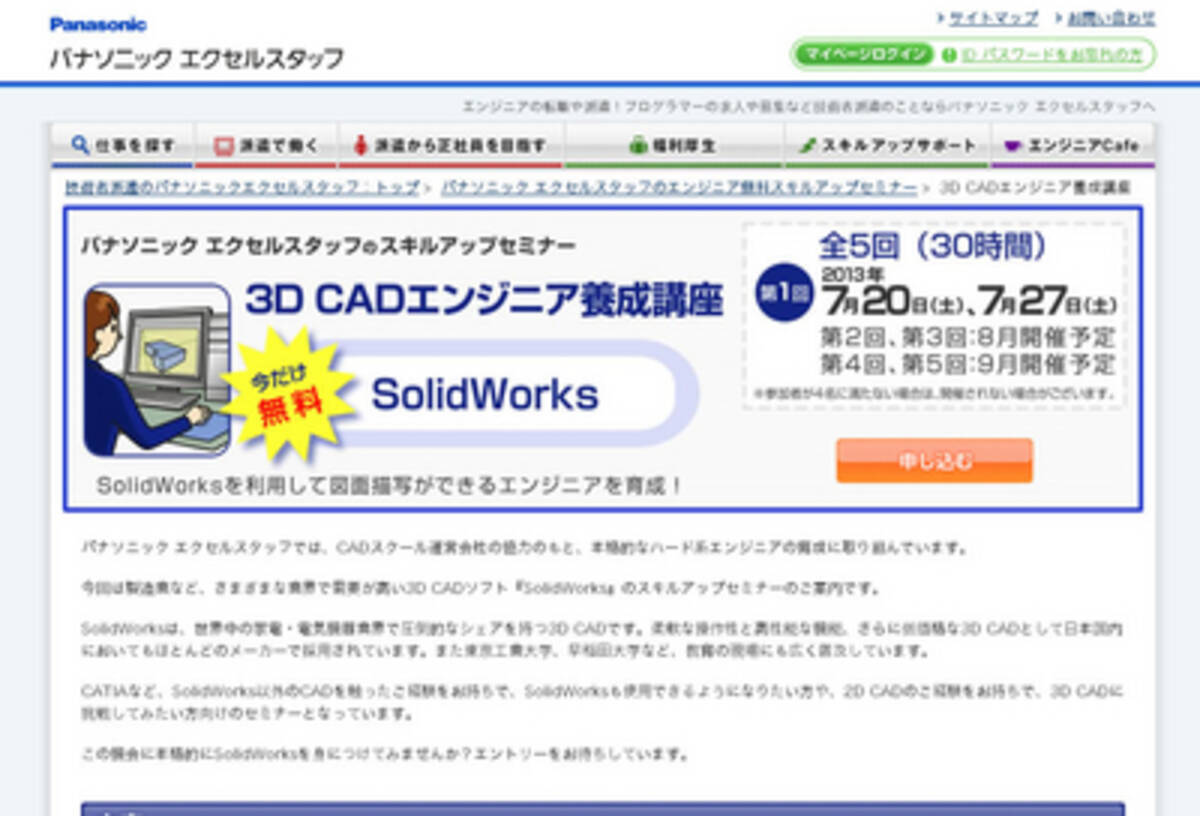Click the スキルアップセミナー banner subtitle
The width and height of the screenshot is (1200, 816).
(328, 245)
